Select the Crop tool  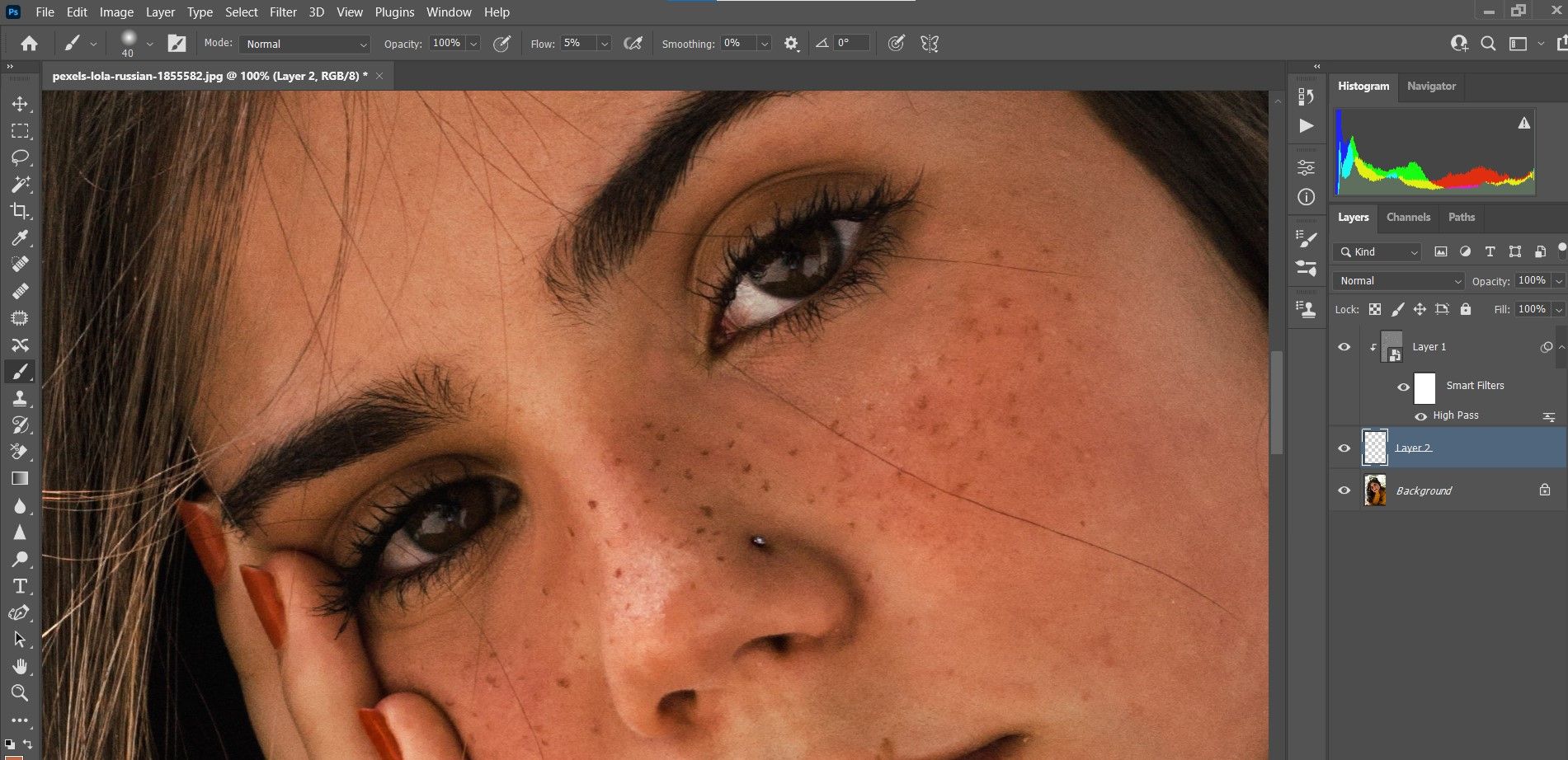point(20,211)
